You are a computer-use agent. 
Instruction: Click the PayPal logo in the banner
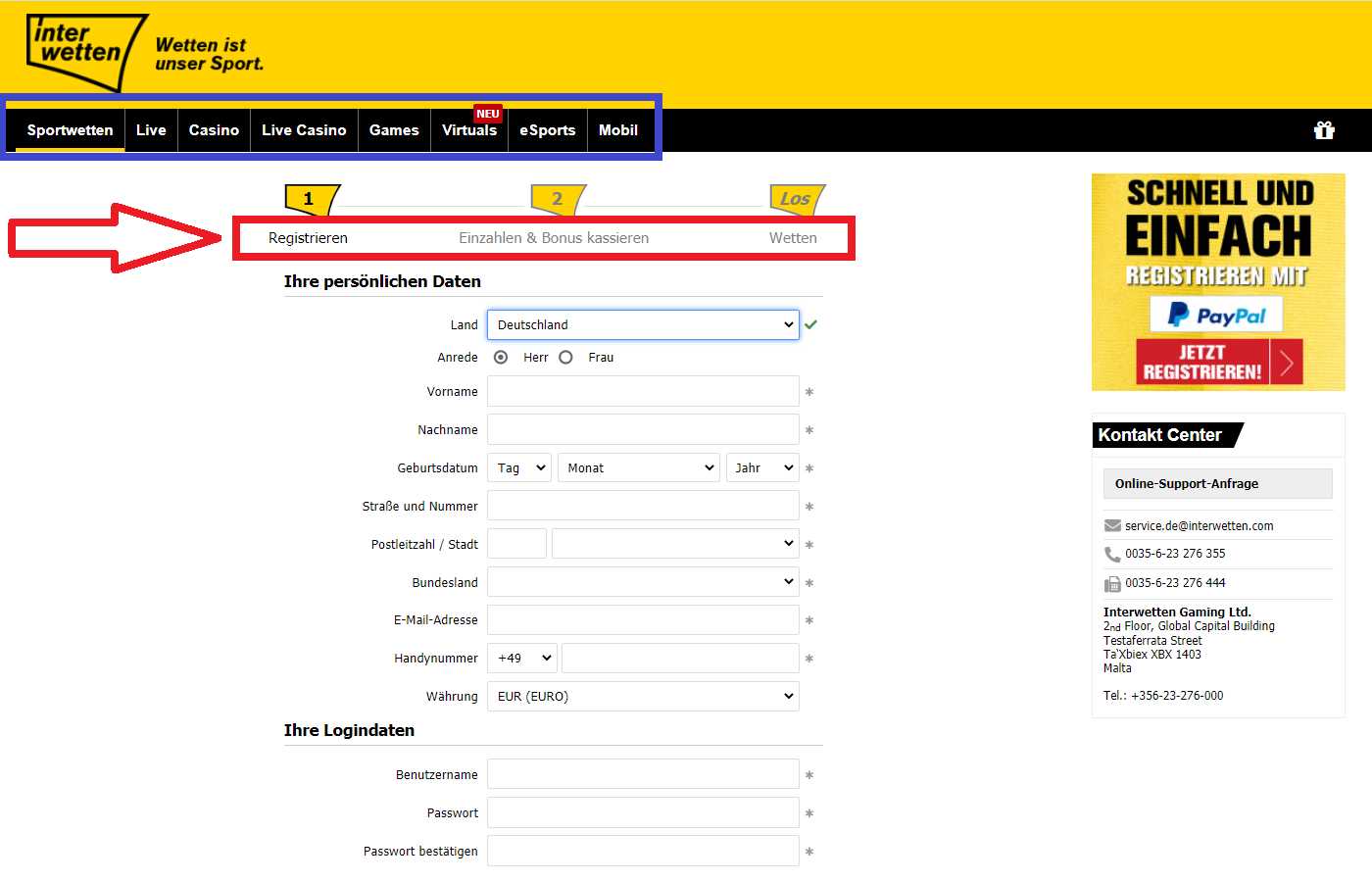pyautogui.click(x=1216, y=315)
